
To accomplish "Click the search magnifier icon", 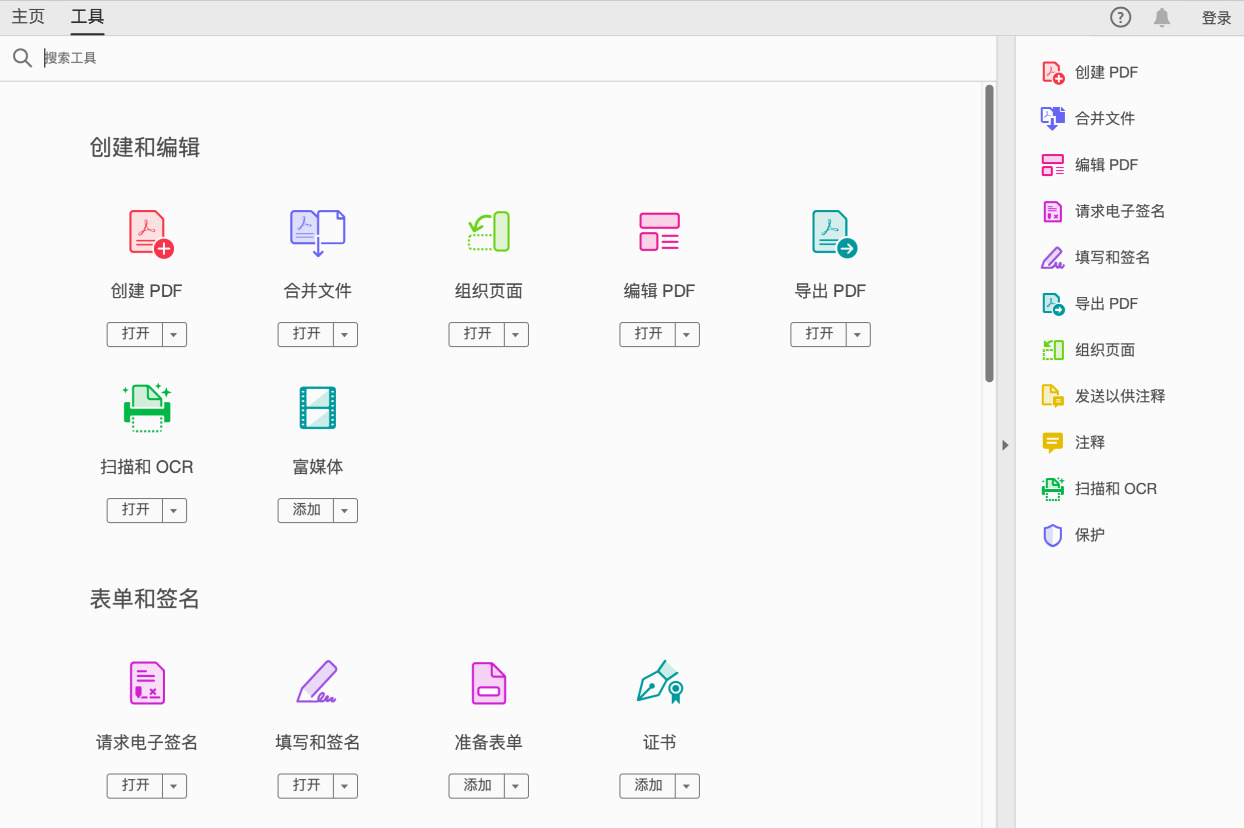I will point(23,58).
